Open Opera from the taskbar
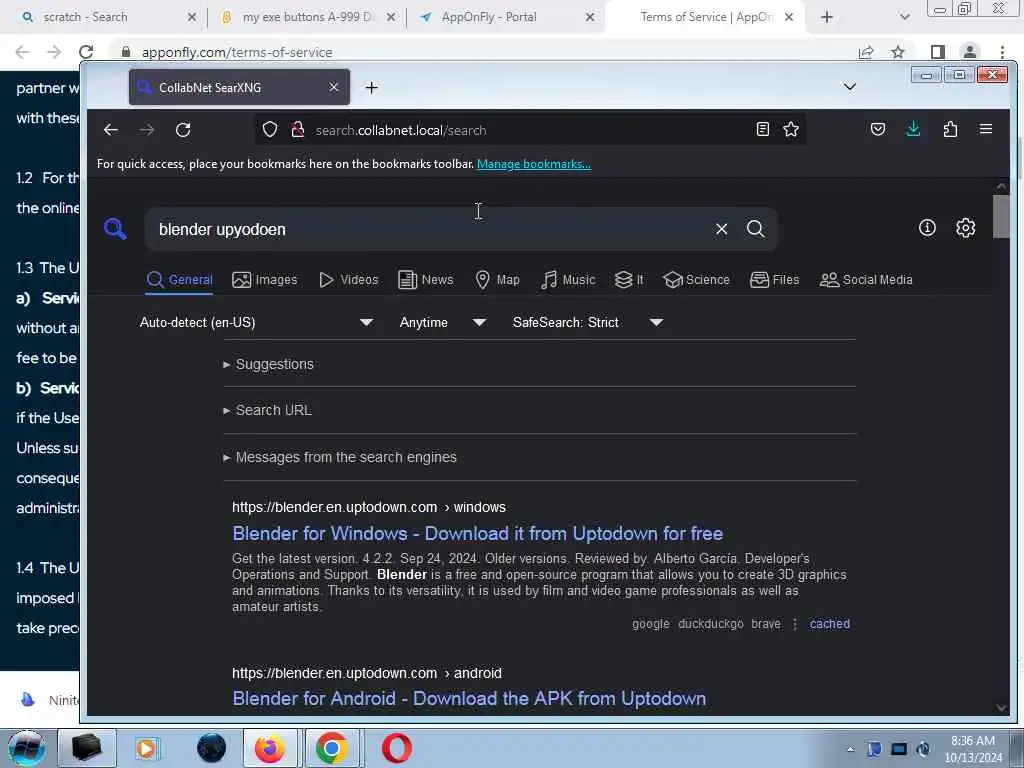 point(396,748)
